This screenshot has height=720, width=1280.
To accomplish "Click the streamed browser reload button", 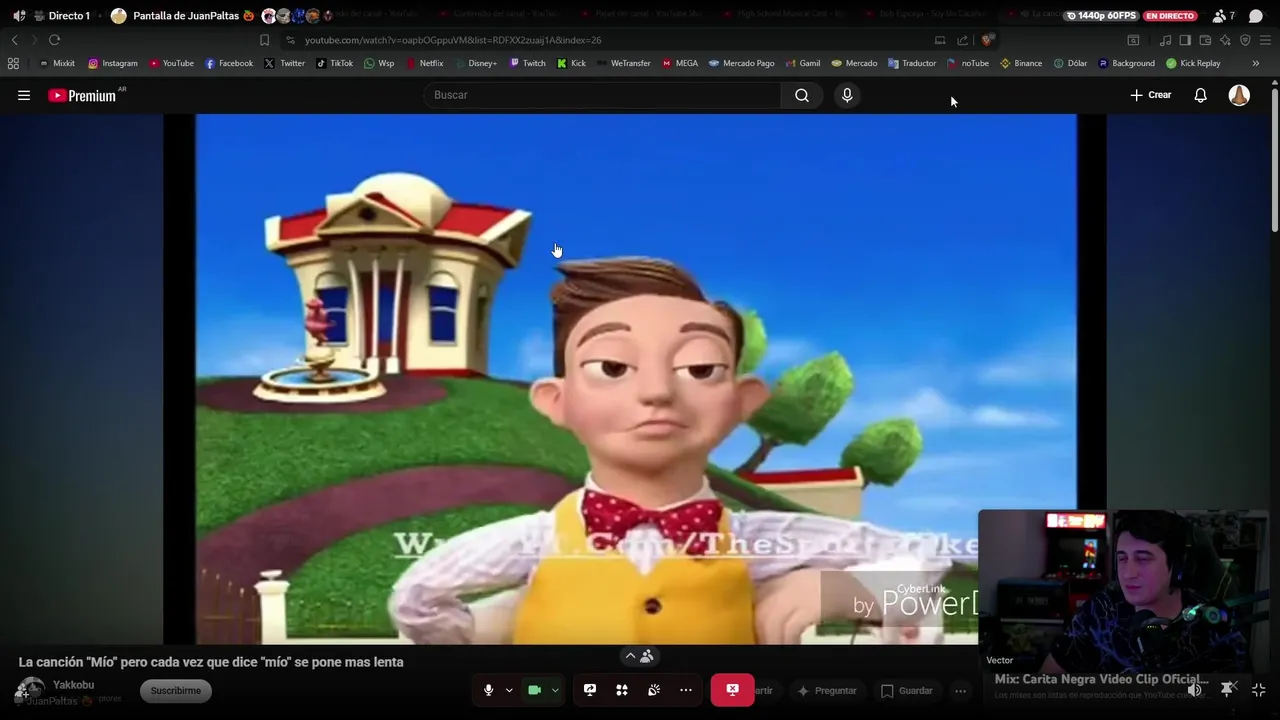I will tap(54, 40).
